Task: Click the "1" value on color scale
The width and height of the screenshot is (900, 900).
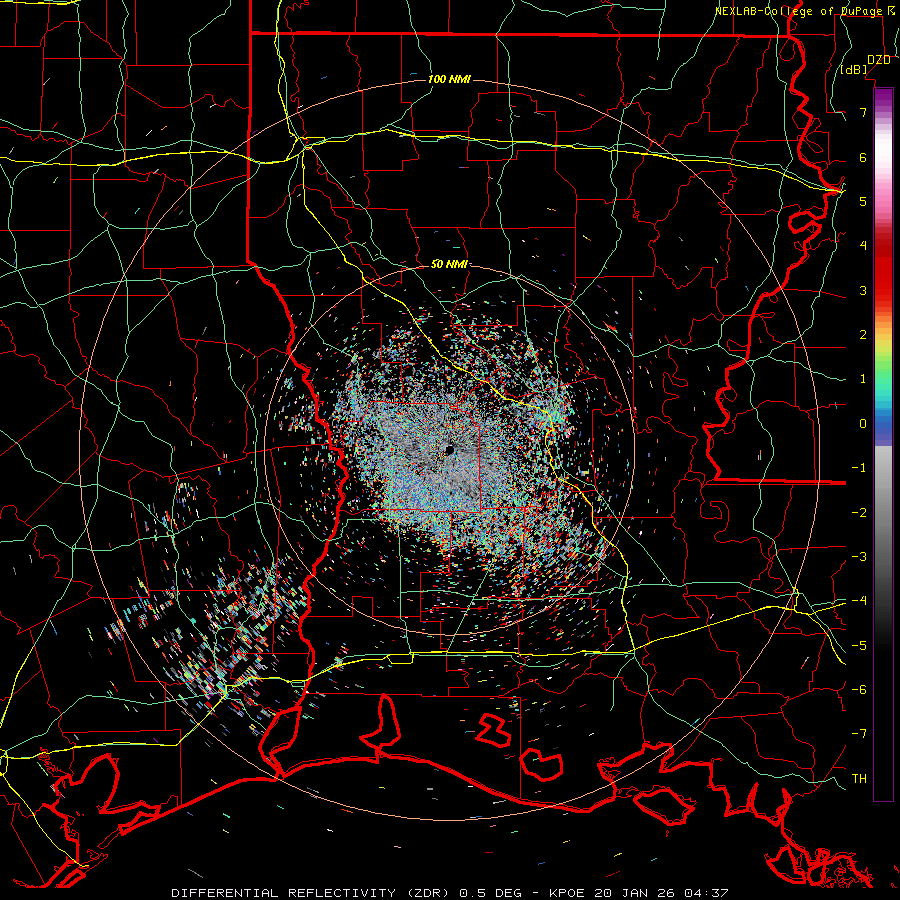Action: tap(863, 379)
